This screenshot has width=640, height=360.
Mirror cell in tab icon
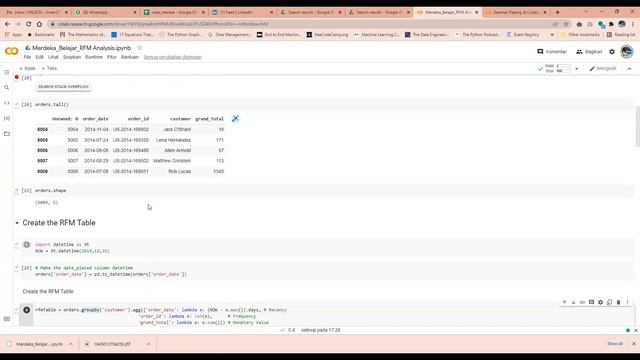609,302
